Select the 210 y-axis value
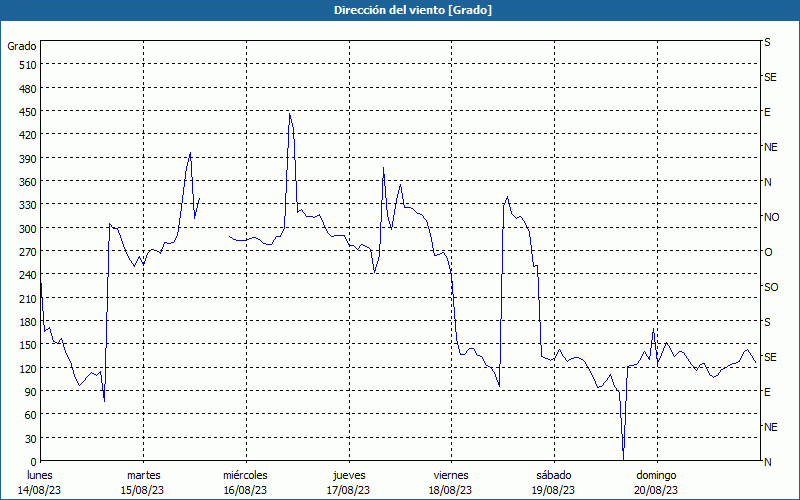 (x=28, y=299)
